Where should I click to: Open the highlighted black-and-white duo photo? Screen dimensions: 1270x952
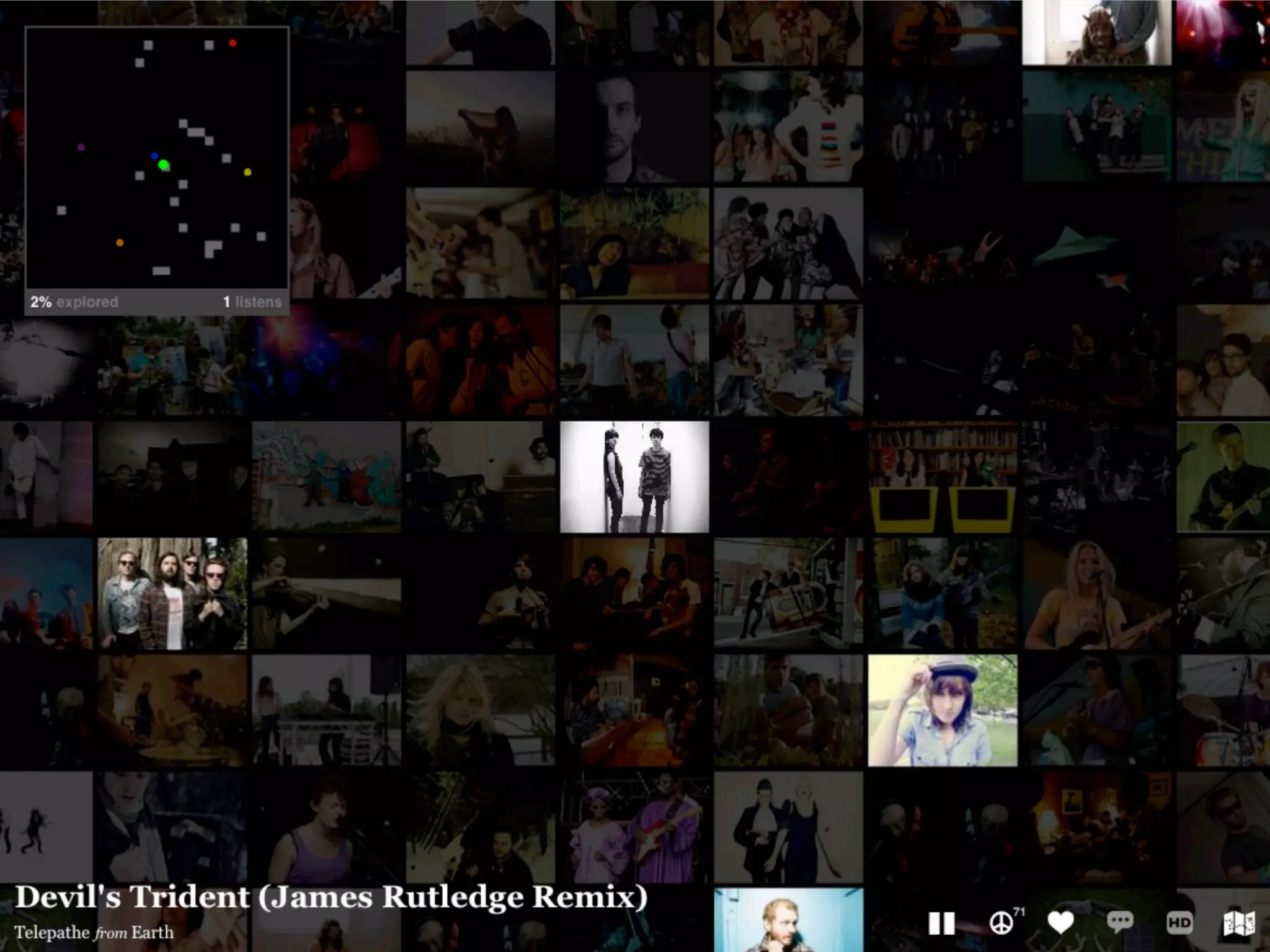[634, 477]
